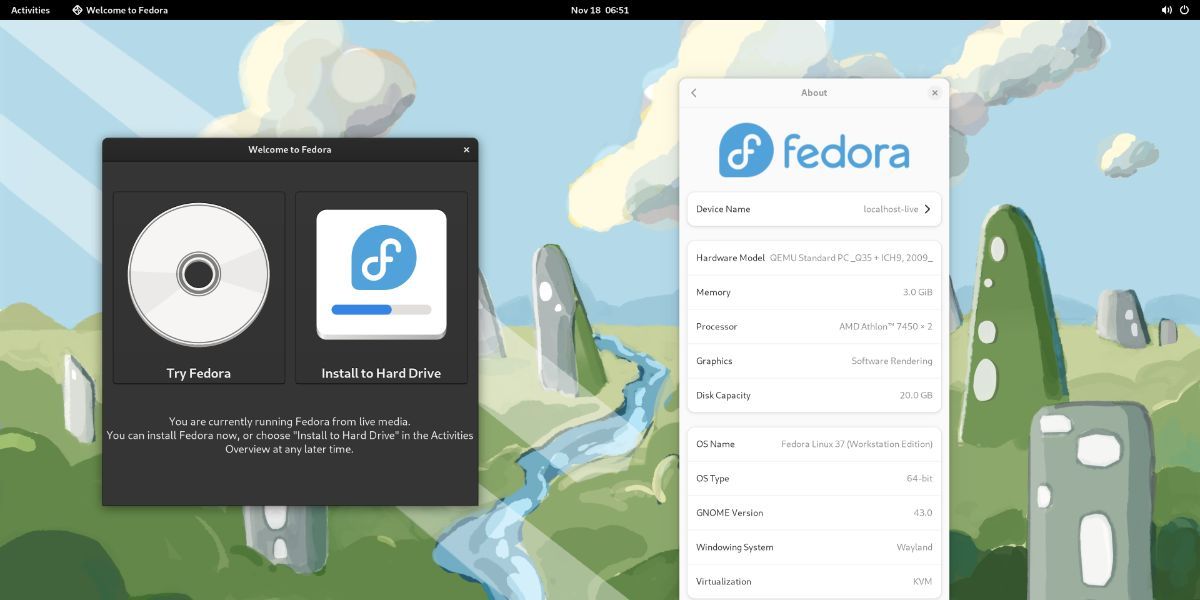Viewport: 1200px width, 600px height.
Task: Click the live media information text
Action: (290, 435)
